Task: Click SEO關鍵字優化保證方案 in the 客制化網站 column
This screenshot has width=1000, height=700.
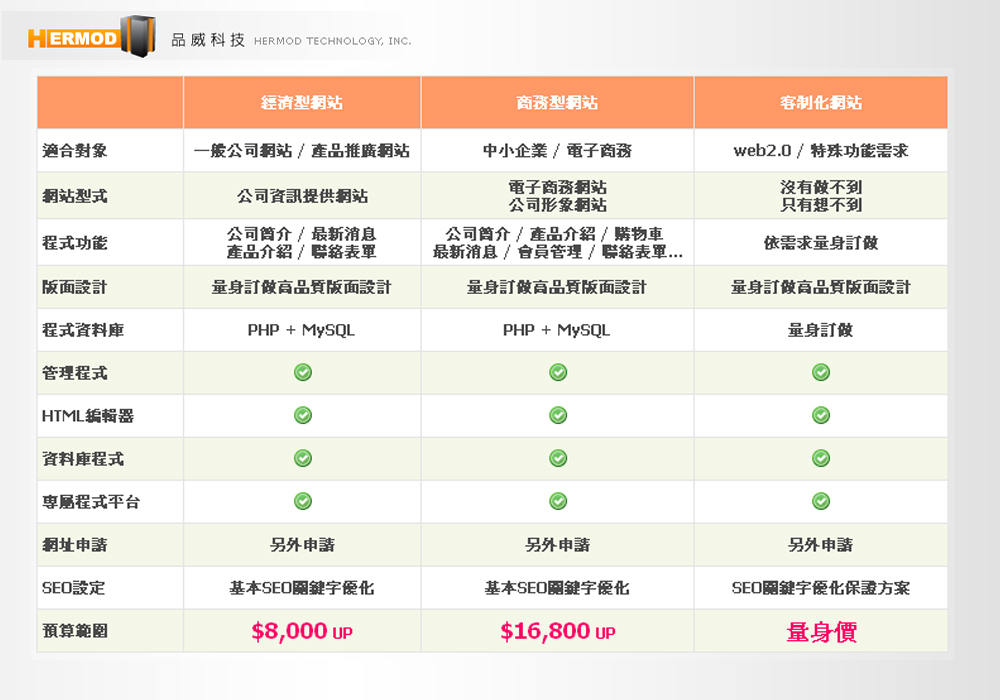Action: point(821,588)
